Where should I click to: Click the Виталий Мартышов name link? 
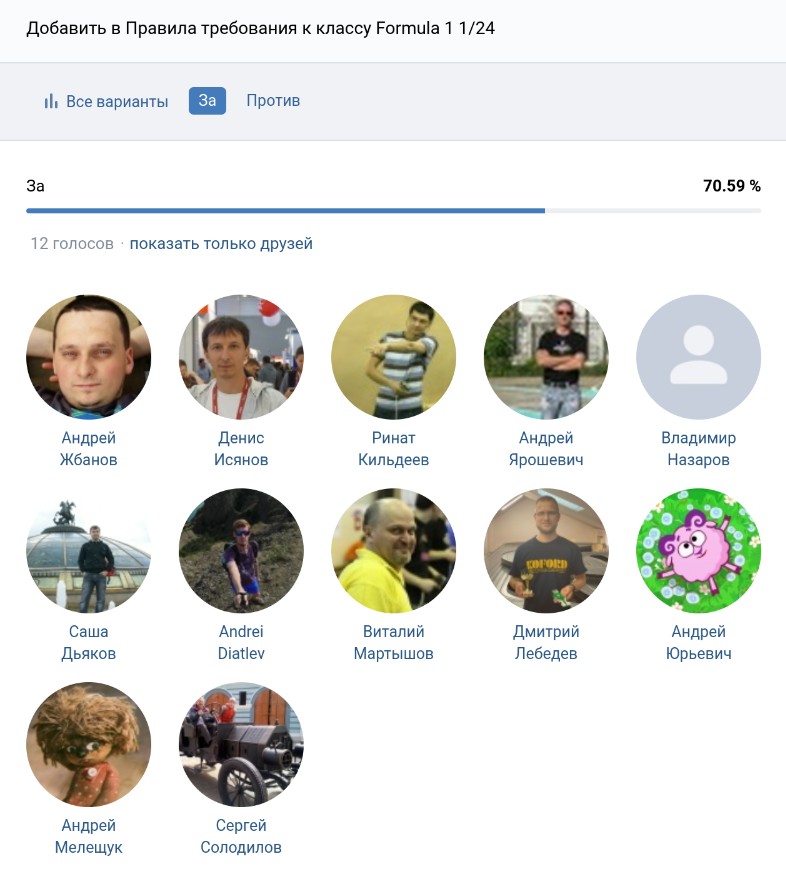[x=393, y=643]
